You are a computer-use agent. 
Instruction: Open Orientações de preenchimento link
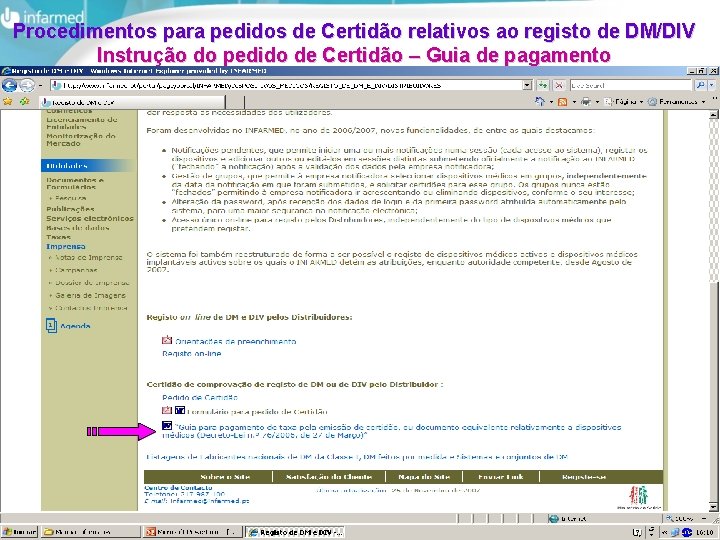236,342
